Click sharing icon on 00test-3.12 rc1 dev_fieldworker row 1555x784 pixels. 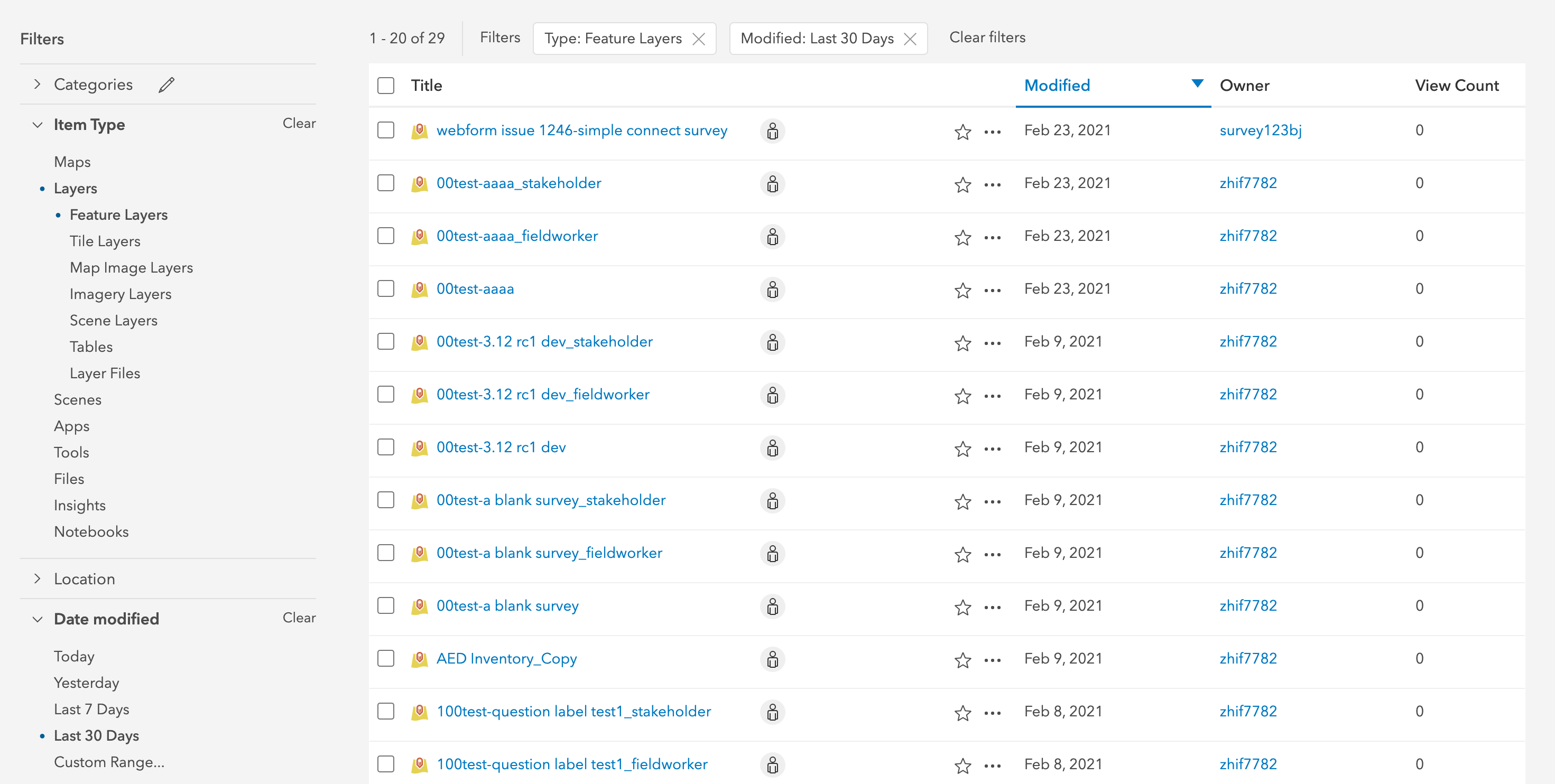coord(772,395)
